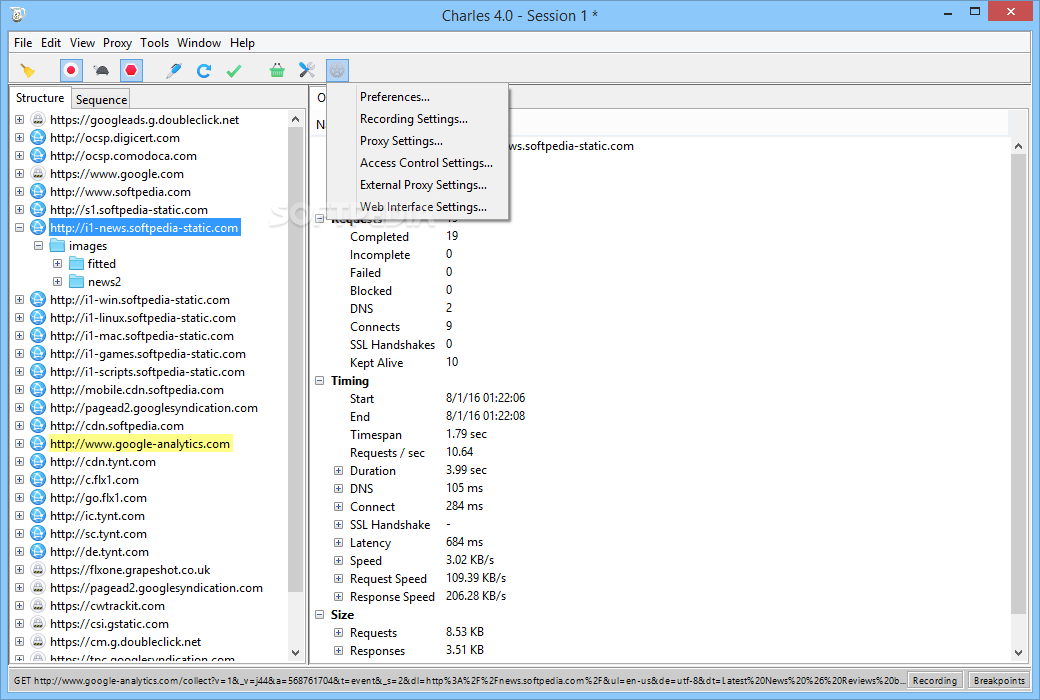The image size is (1040, 700).
Task: Click globe icon of cdn.tynt.com
Action: pos(38,462)
